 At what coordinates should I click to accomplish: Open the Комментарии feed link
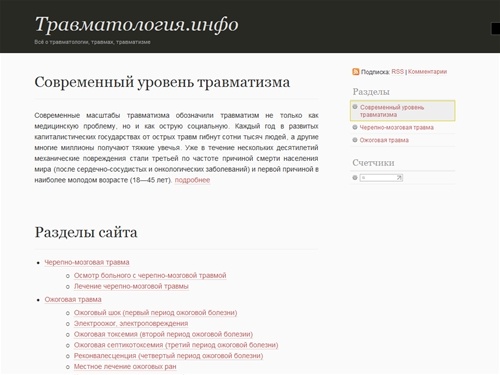[x=427, y=72]
